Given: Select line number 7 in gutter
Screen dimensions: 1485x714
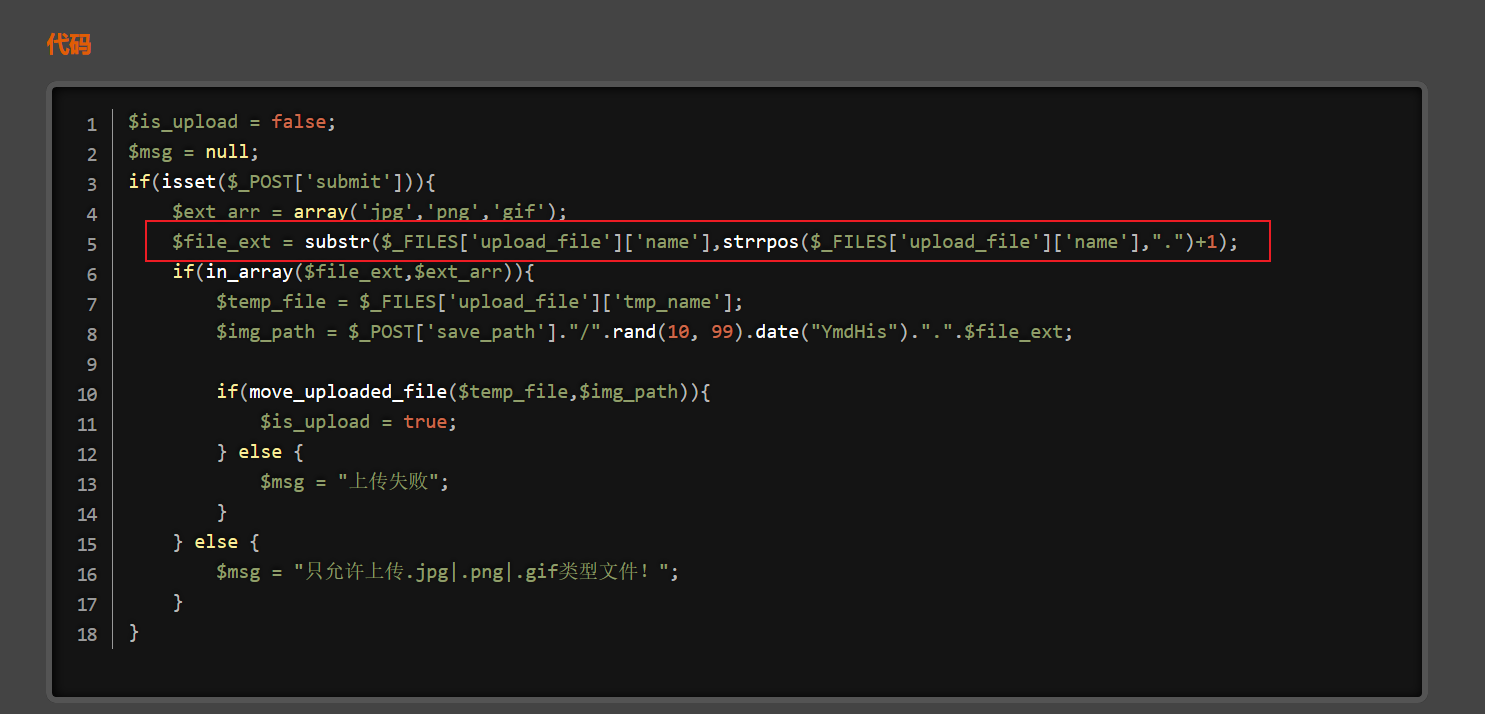Looking at the screenshot, I should coord(92,304).
